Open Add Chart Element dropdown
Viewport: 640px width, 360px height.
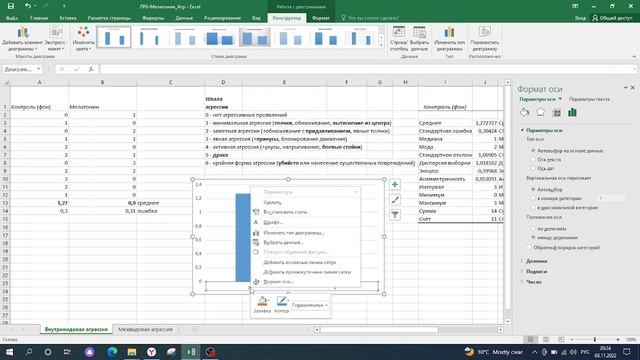[x=23, y=39]
